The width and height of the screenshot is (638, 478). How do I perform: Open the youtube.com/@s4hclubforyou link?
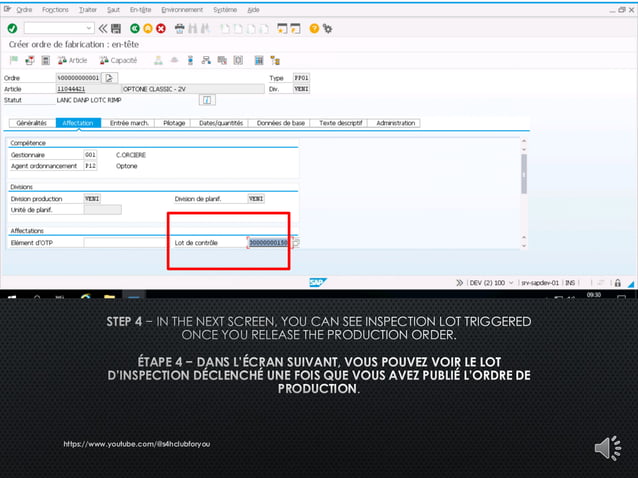click(137, 444)
